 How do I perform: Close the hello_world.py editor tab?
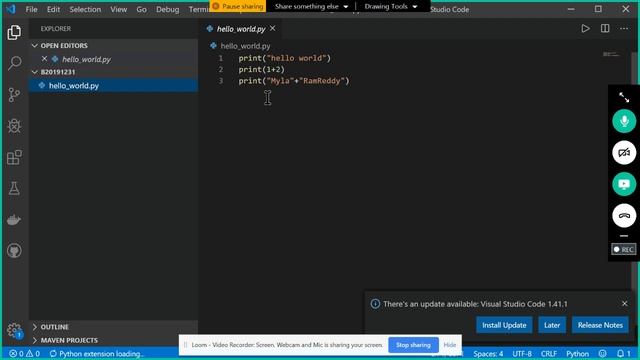[272, 29]
